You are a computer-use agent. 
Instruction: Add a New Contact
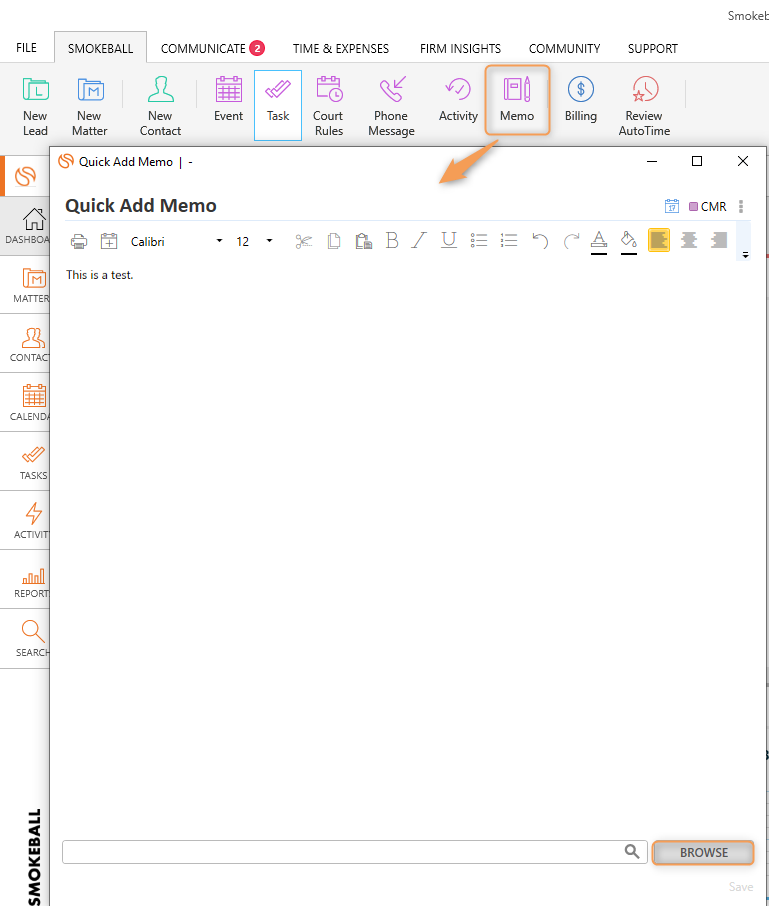click(160, 106)
